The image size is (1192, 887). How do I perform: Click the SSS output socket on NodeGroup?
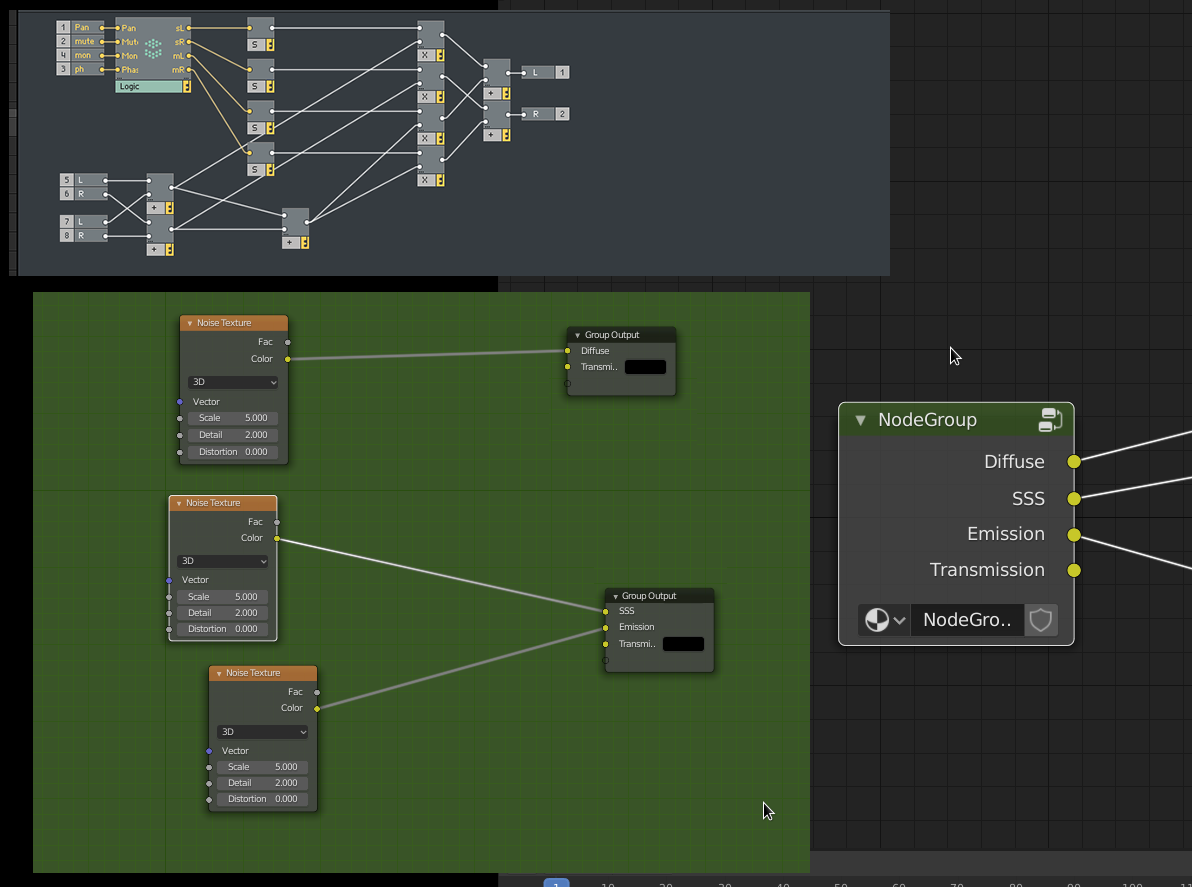point(1073,499)
